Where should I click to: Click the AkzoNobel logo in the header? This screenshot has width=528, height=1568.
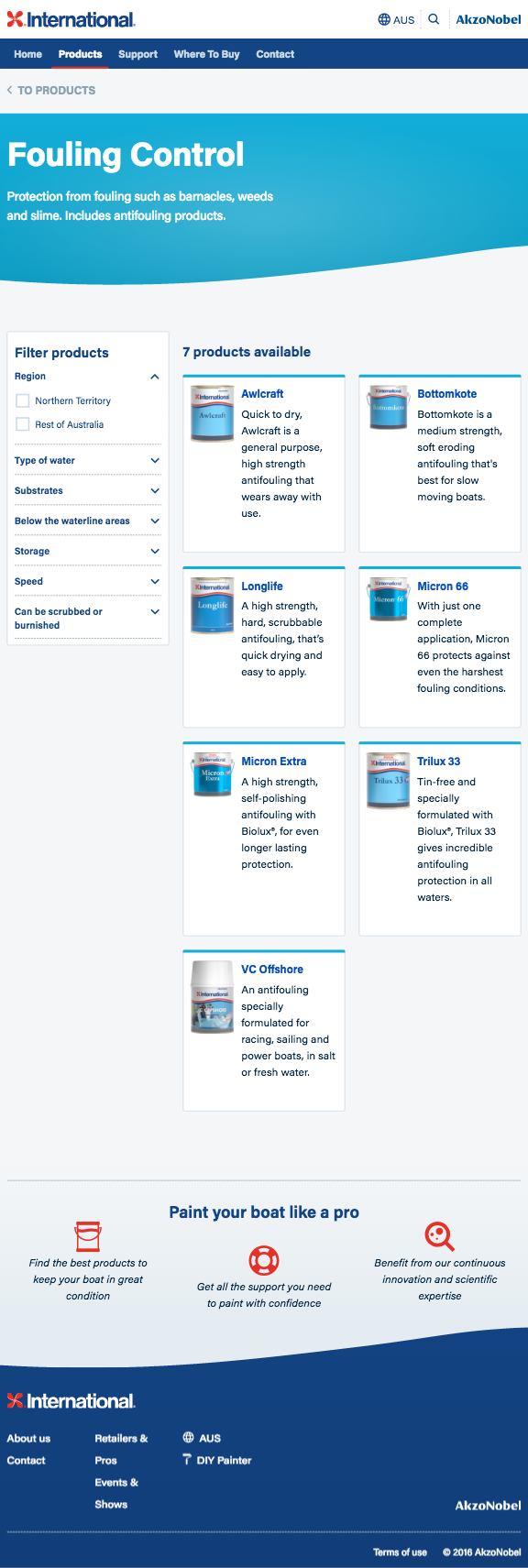point(489,19)
